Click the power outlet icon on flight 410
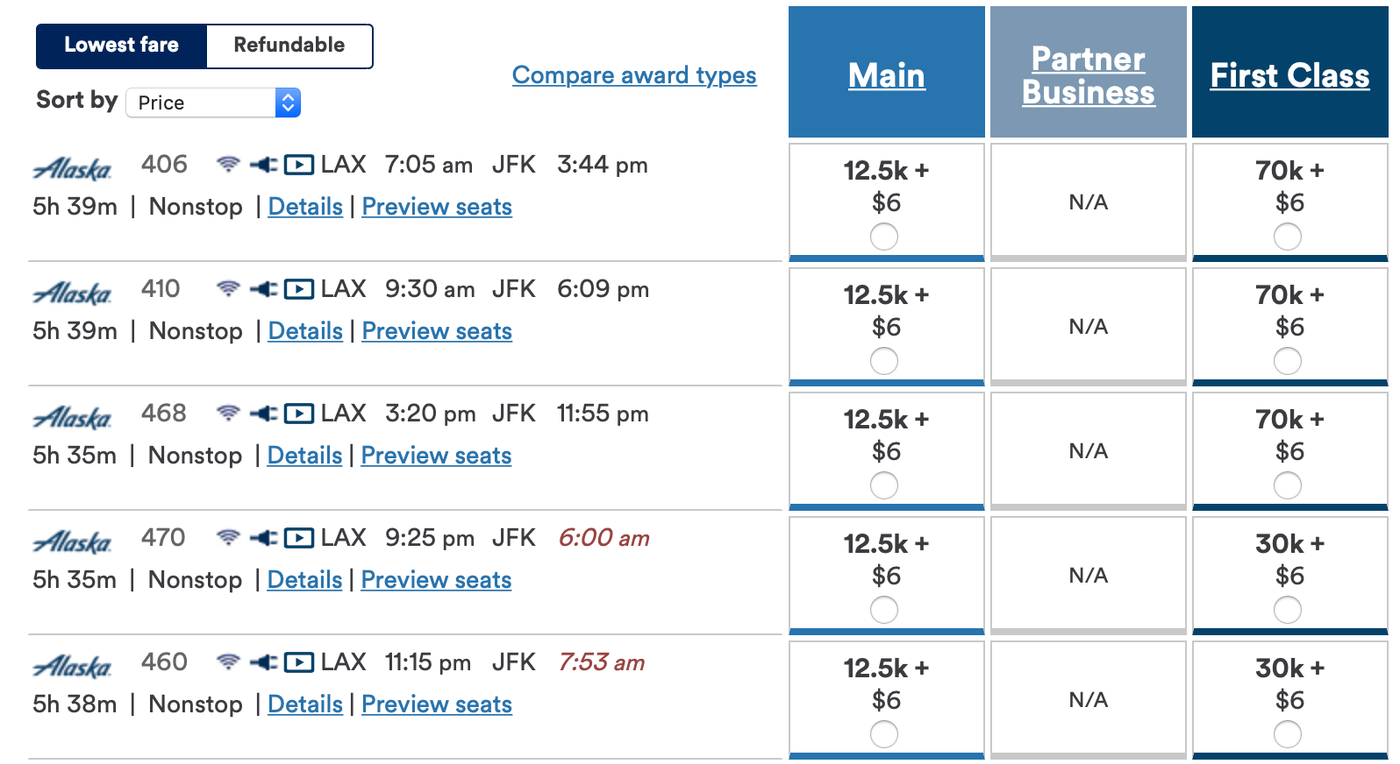This screenshot has width=1400, height=764. pyautogui.click(x=261, y=289)
